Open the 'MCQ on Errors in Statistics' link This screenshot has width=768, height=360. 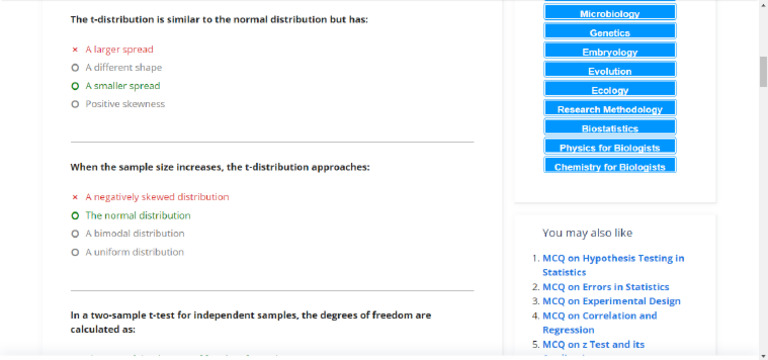pyautogui.click(x=605, y=287)
